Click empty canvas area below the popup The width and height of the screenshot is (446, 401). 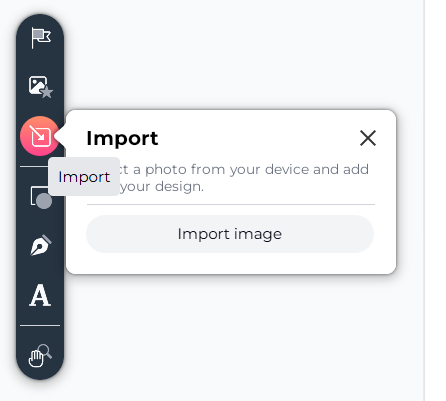[233, 333]
